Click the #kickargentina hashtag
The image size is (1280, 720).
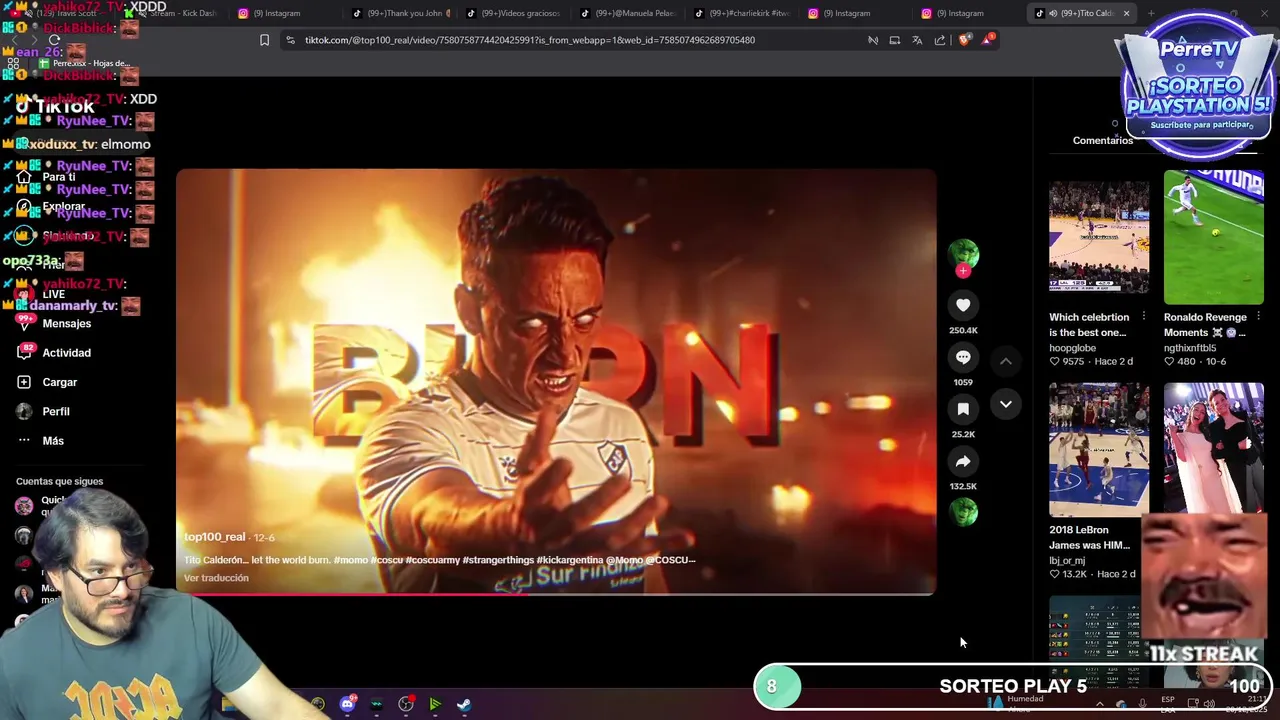tap(569, 560)
